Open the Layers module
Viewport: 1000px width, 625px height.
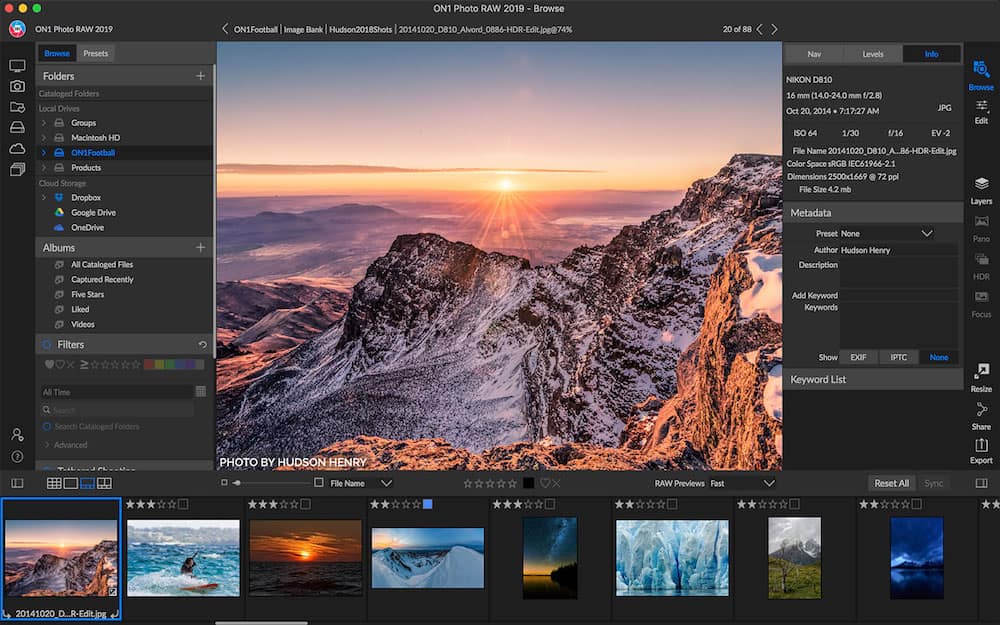coord(981,189)
